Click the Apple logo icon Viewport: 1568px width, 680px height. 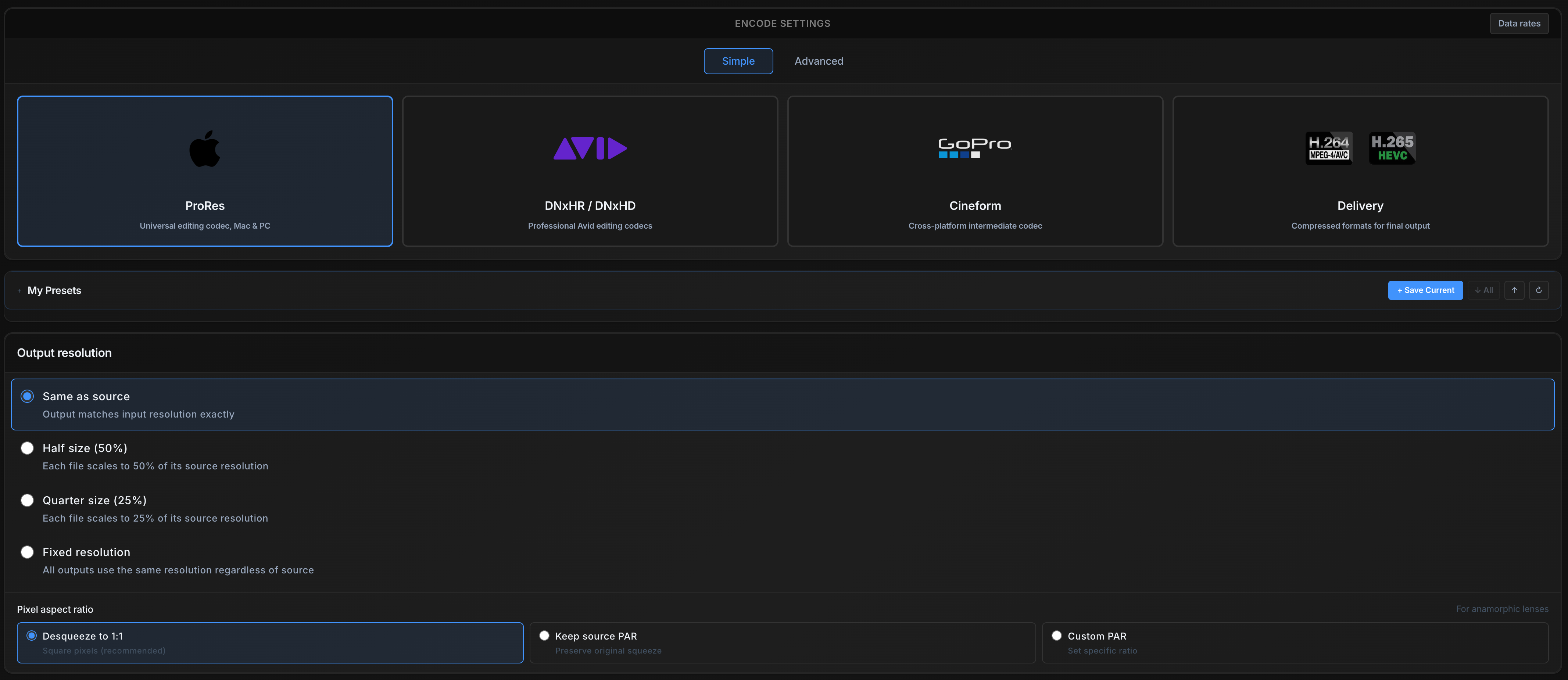coord(204,148)
